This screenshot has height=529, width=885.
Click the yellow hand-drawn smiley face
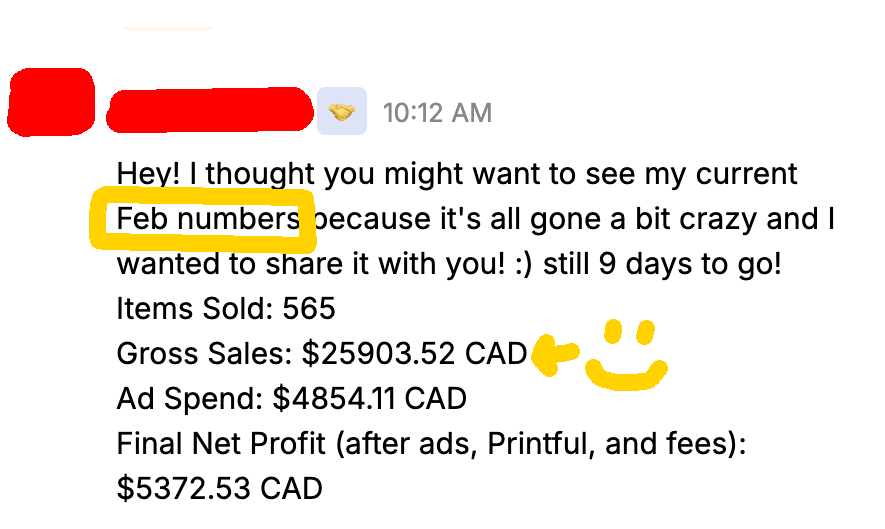pyautogui.click(x=627, y=355)
